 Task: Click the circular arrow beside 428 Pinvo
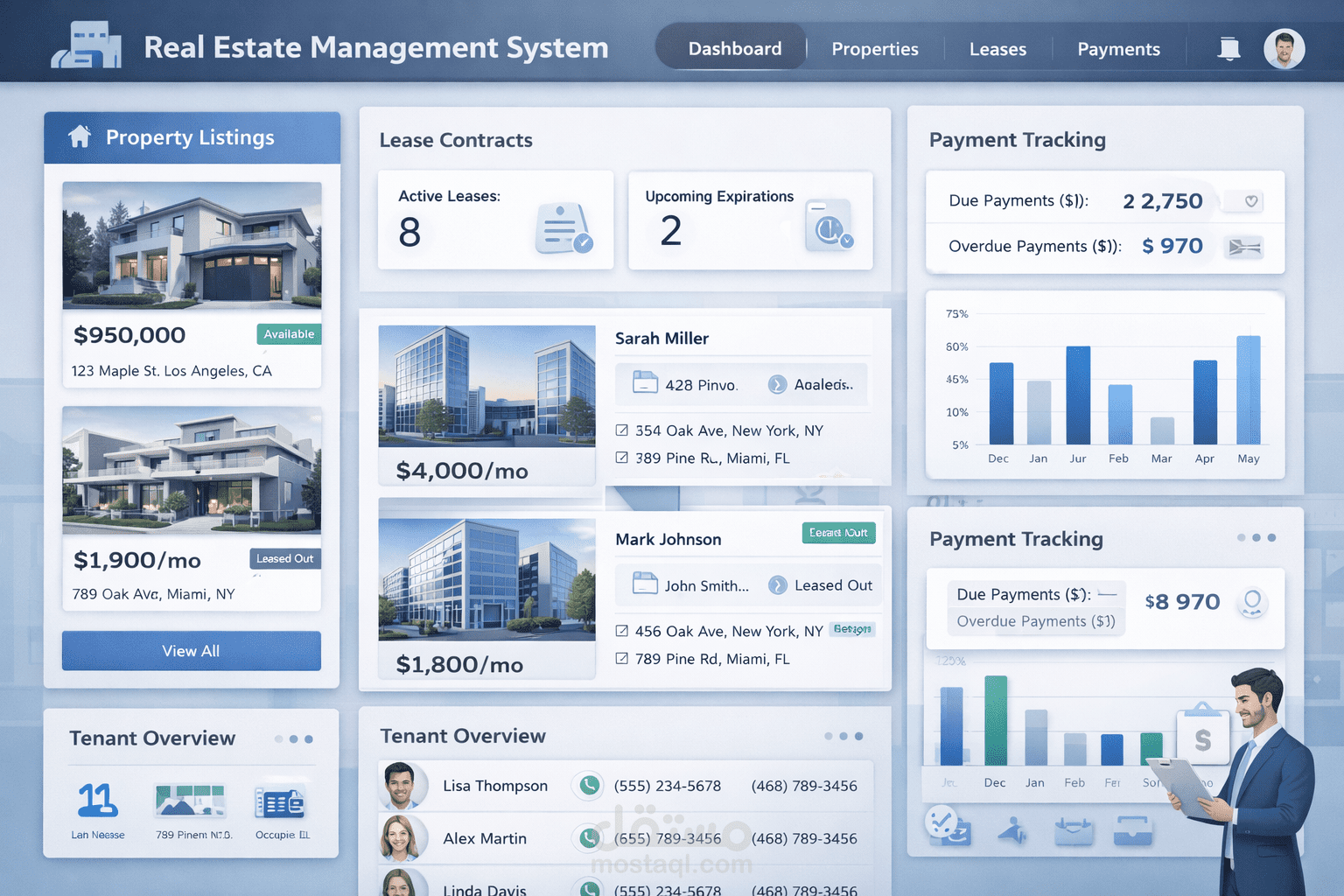(777, 383)
